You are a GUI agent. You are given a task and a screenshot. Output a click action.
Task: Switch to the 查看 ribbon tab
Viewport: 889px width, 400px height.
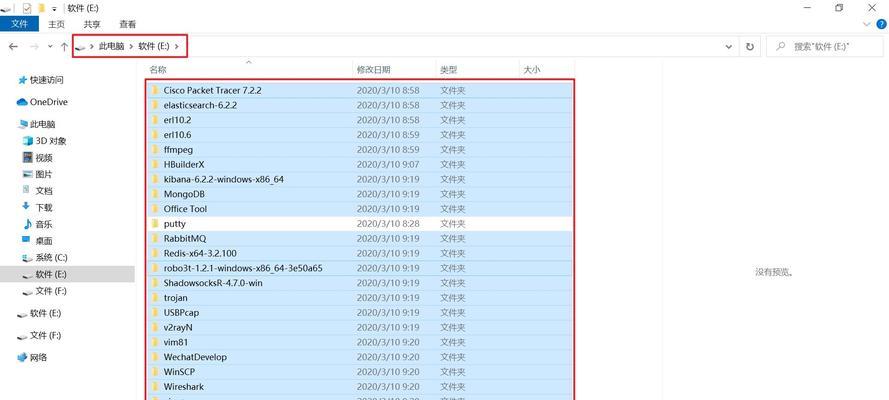click(128, 24)
